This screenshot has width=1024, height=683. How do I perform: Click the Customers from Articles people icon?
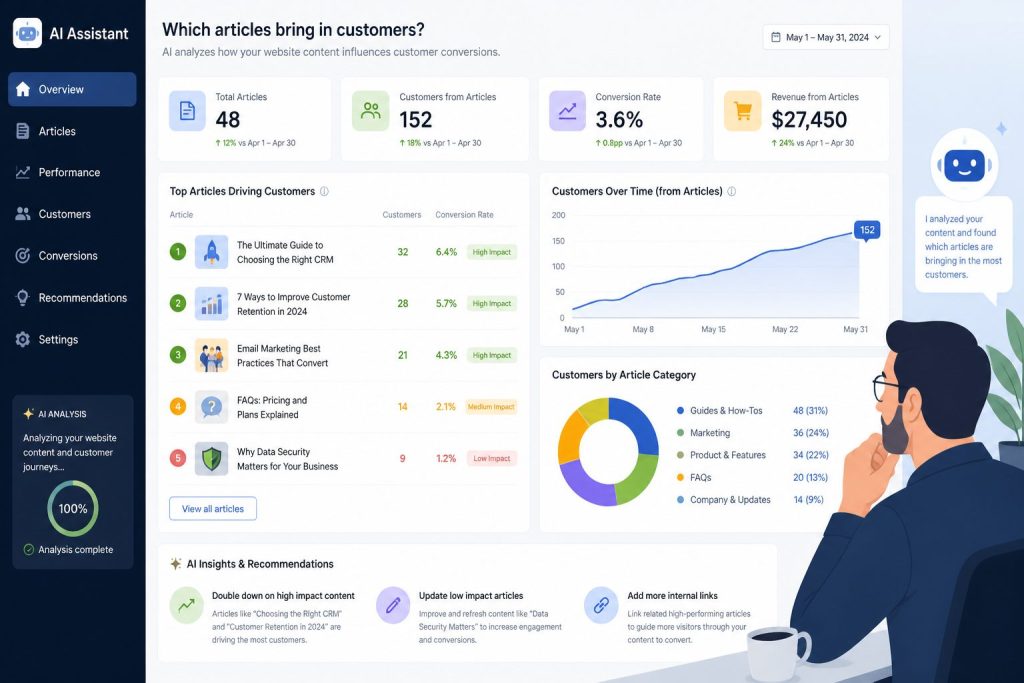coord(370,111)
